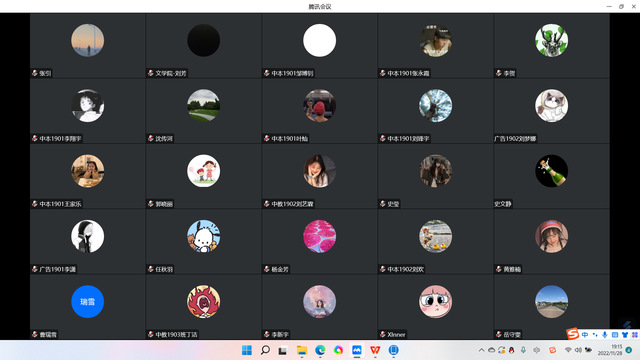Open the Tencent Meeting app in the taskbar
Image resolution: width=640 pixels, height=360 pixels.
[357, 350]
